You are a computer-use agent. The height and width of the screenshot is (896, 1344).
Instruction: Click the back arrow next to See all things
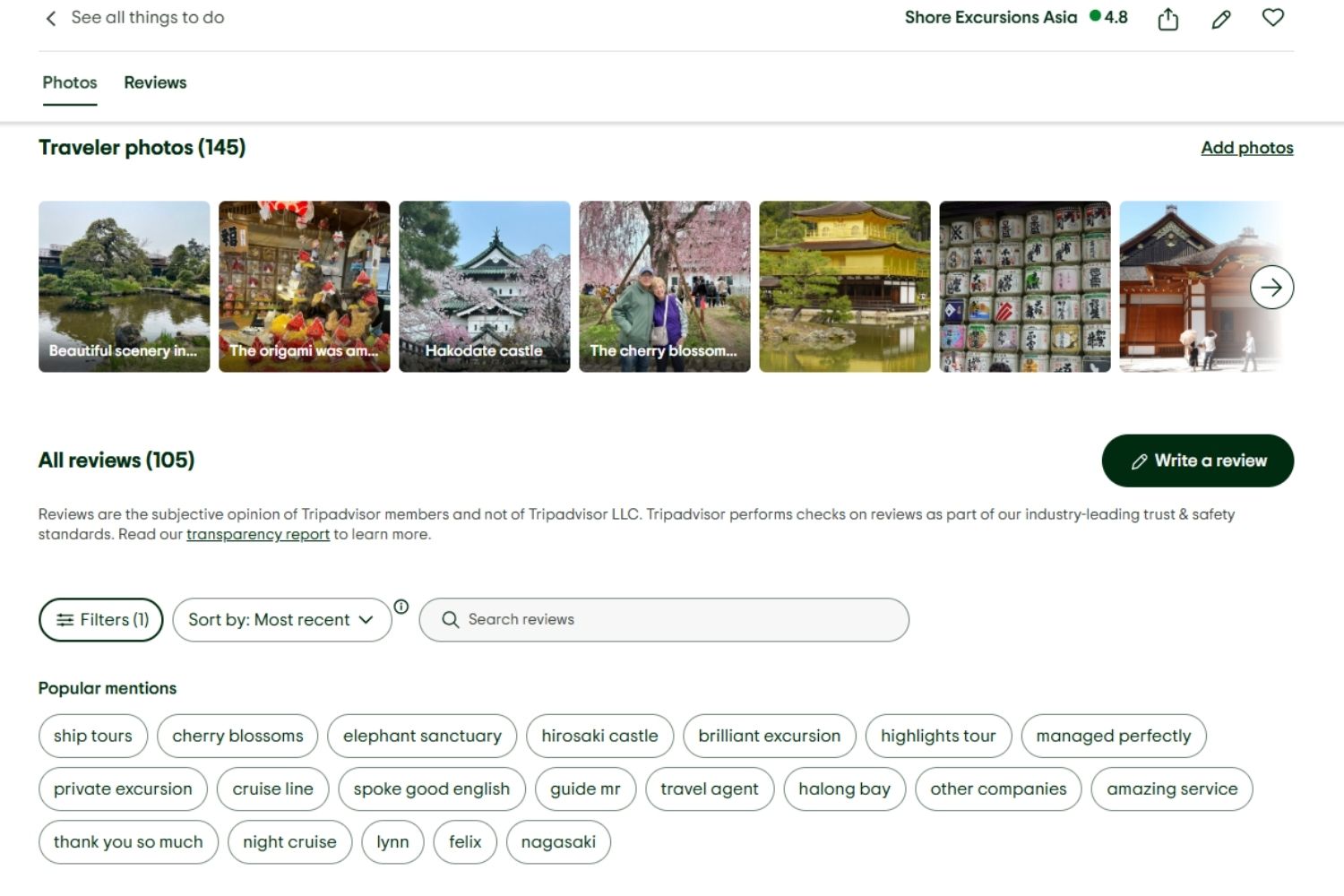point(50,17)
